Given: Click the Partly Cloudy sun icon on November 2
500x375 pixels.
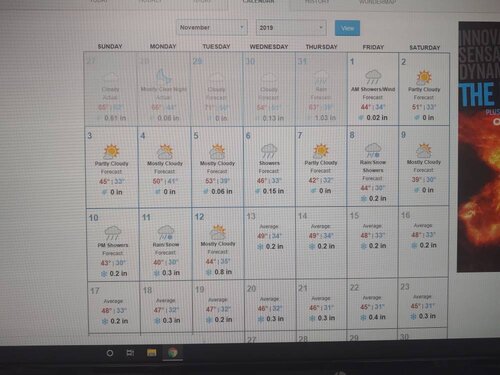Looking at the screenshot, I should [x=424, y=77].
